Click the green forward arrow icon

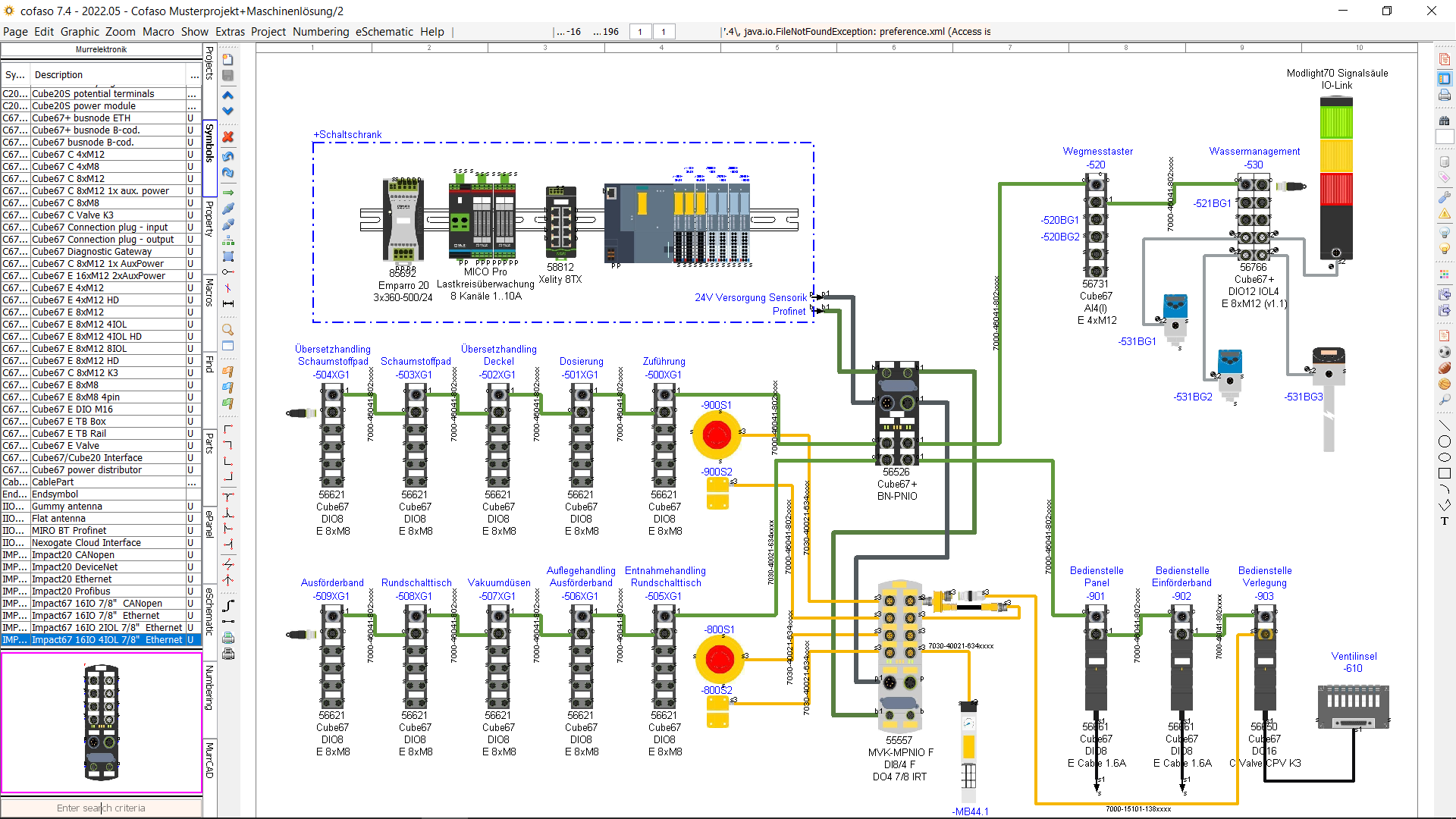point(227,192)
